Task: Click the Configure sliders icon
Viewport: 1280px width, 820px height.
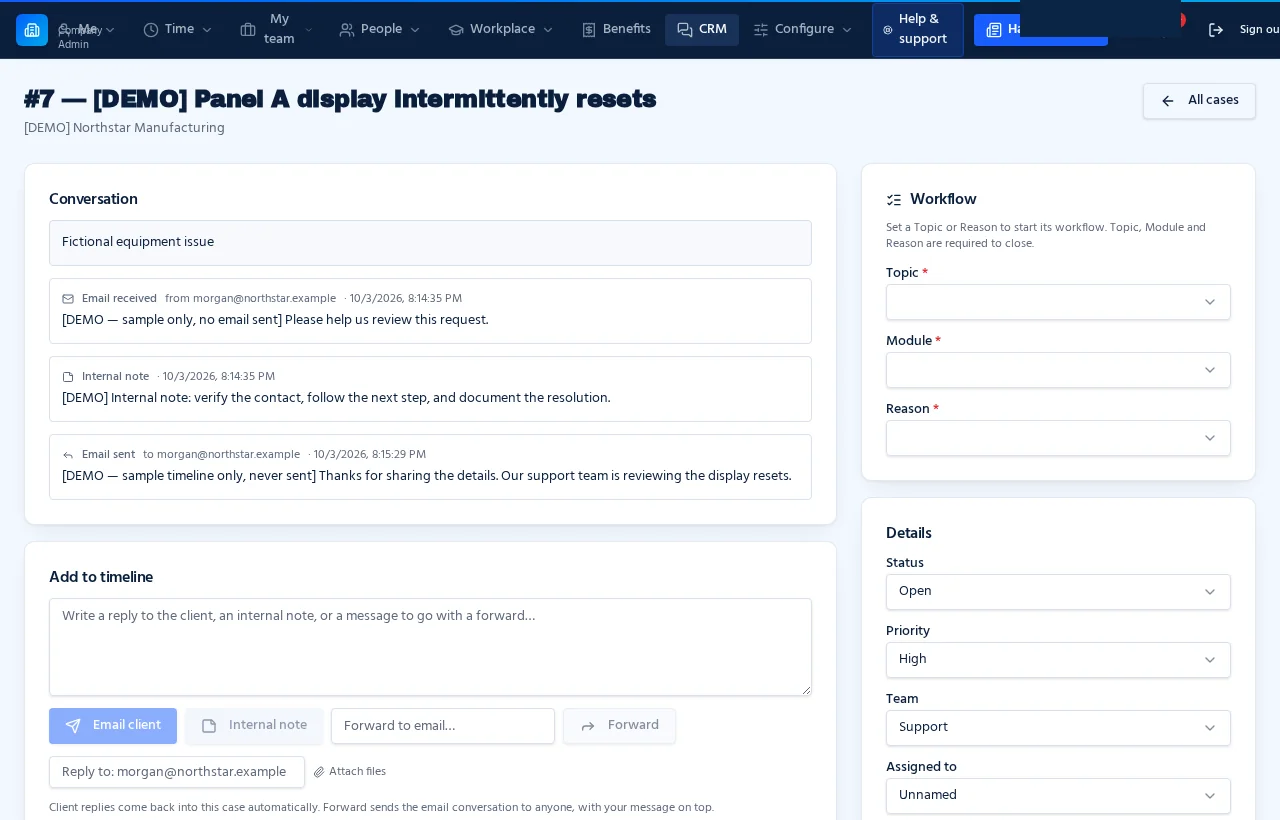Action: click(761, 30)
